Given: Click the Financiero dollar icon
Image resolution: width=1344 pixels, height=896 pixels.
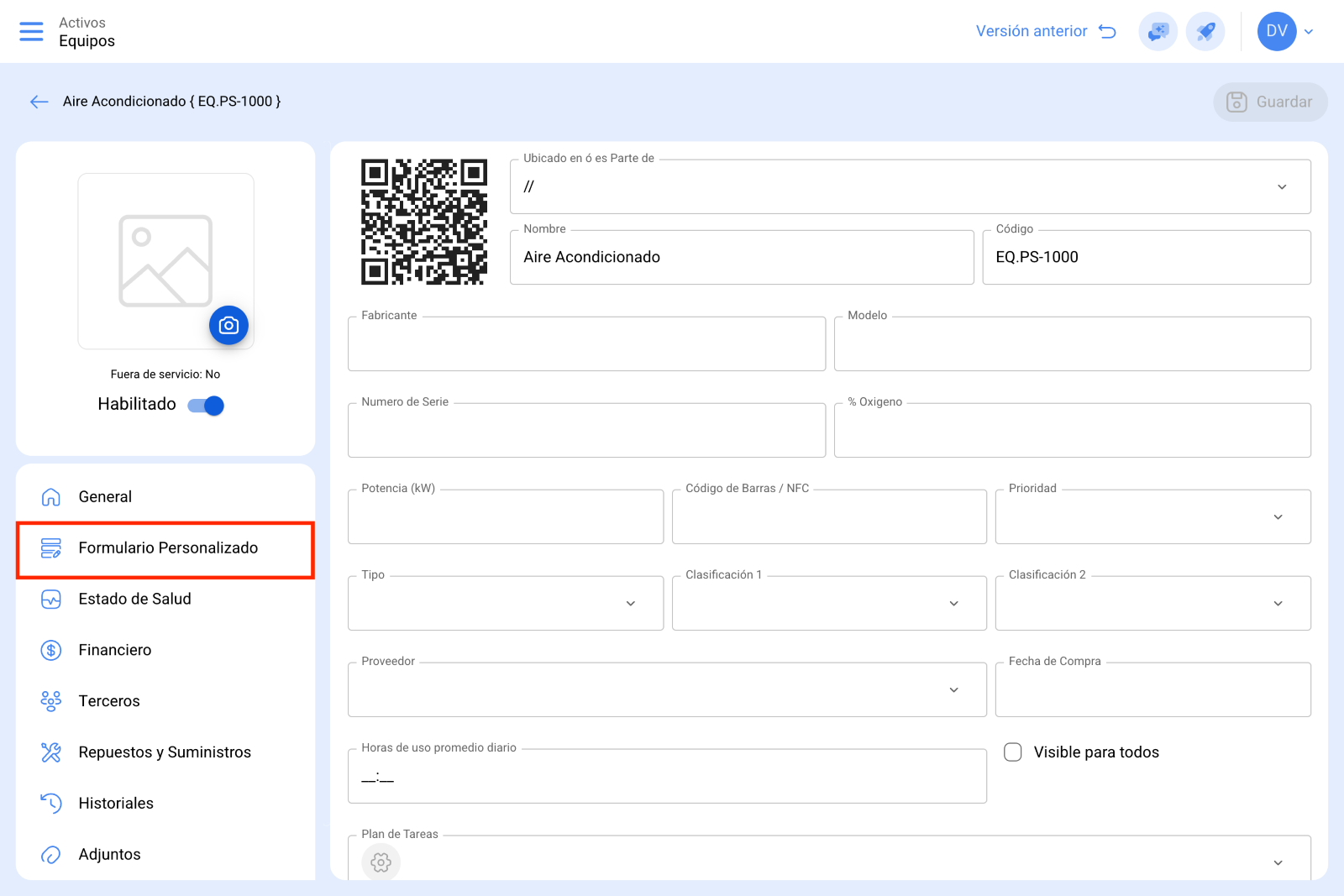Looking at the screenshot, I should [x=51, y=650].
